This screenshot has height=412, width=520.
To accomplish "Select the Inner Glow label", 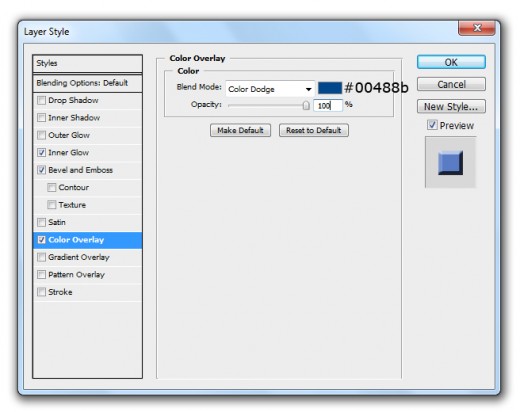I will [x=68, y=153].
